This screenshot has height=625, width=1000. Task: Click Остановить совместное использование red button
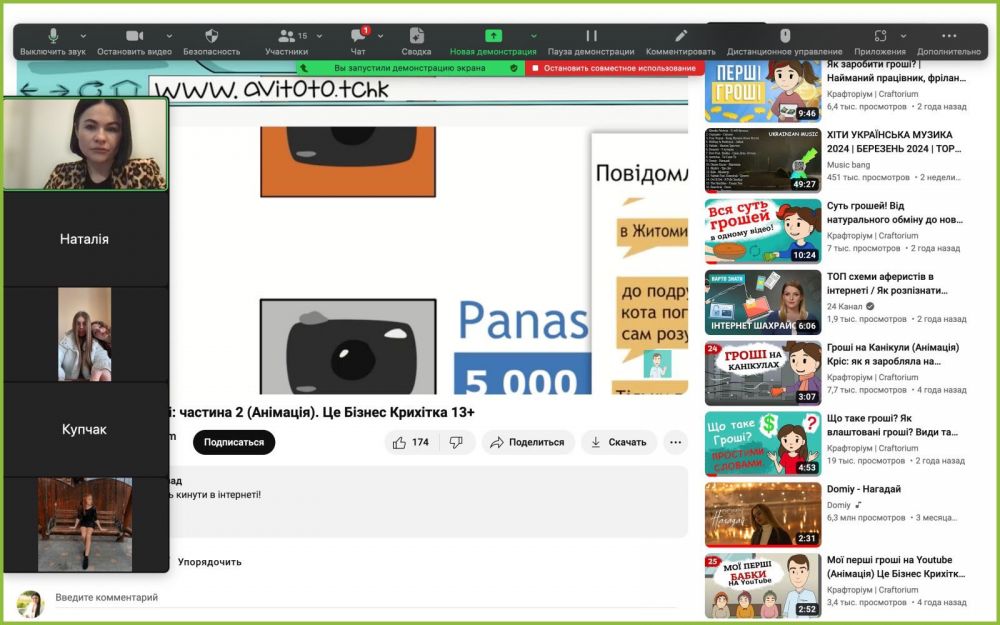[x=615, y=68]
